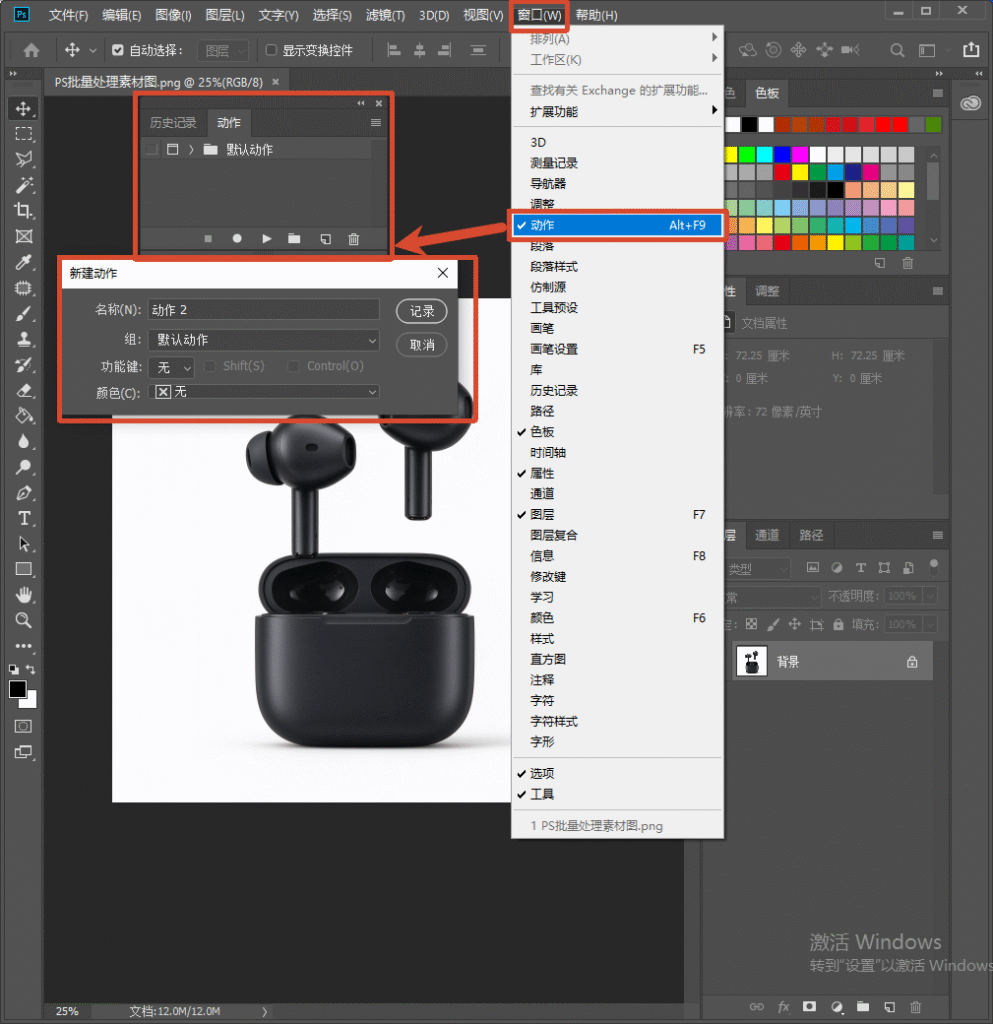Toggle the 自动选择 checkbox
The image size is (993, 1024).
click(118, 50)
